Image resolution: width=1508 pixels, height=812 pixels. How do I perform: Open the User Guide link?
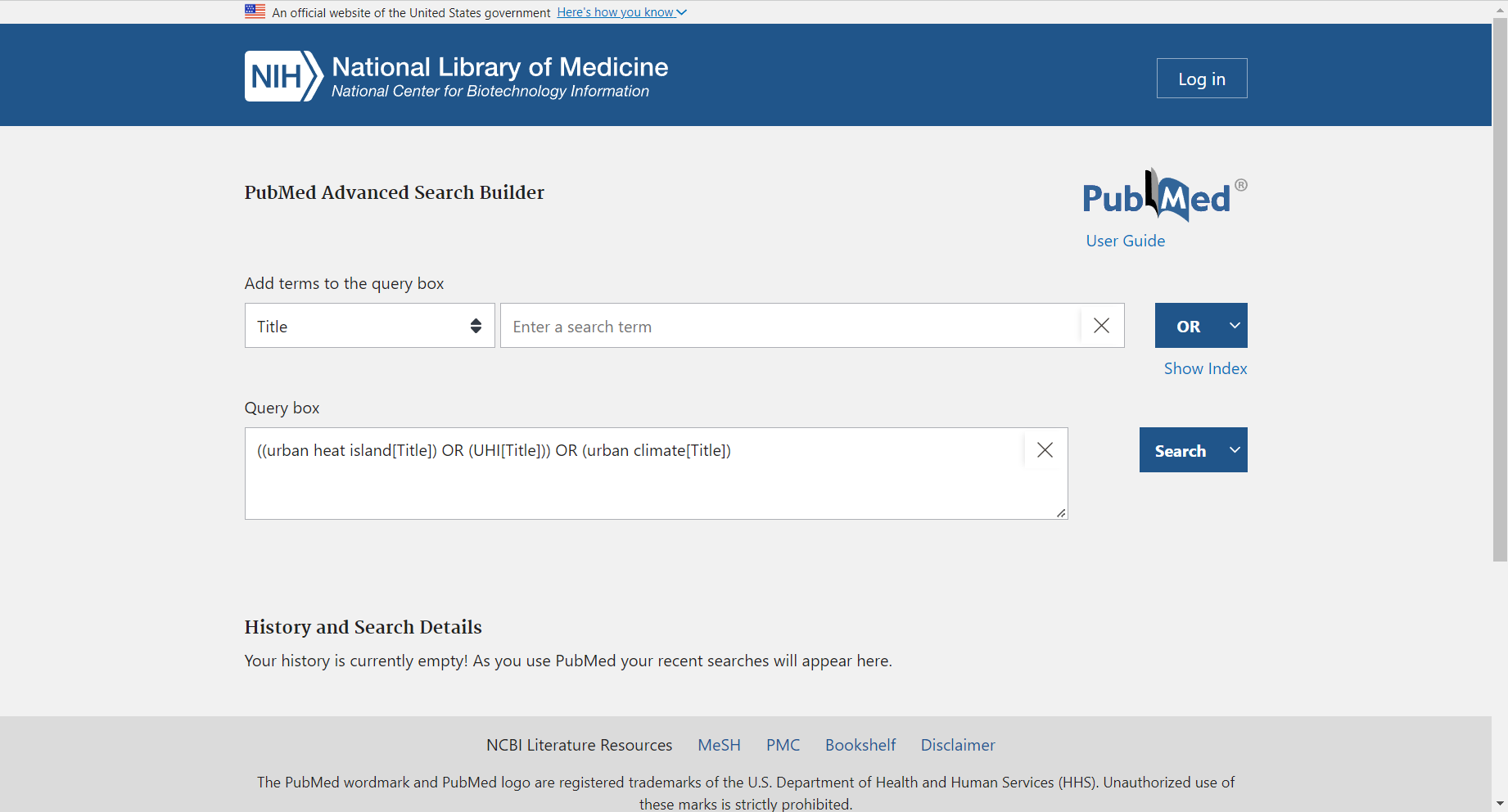click(1126, 241)
